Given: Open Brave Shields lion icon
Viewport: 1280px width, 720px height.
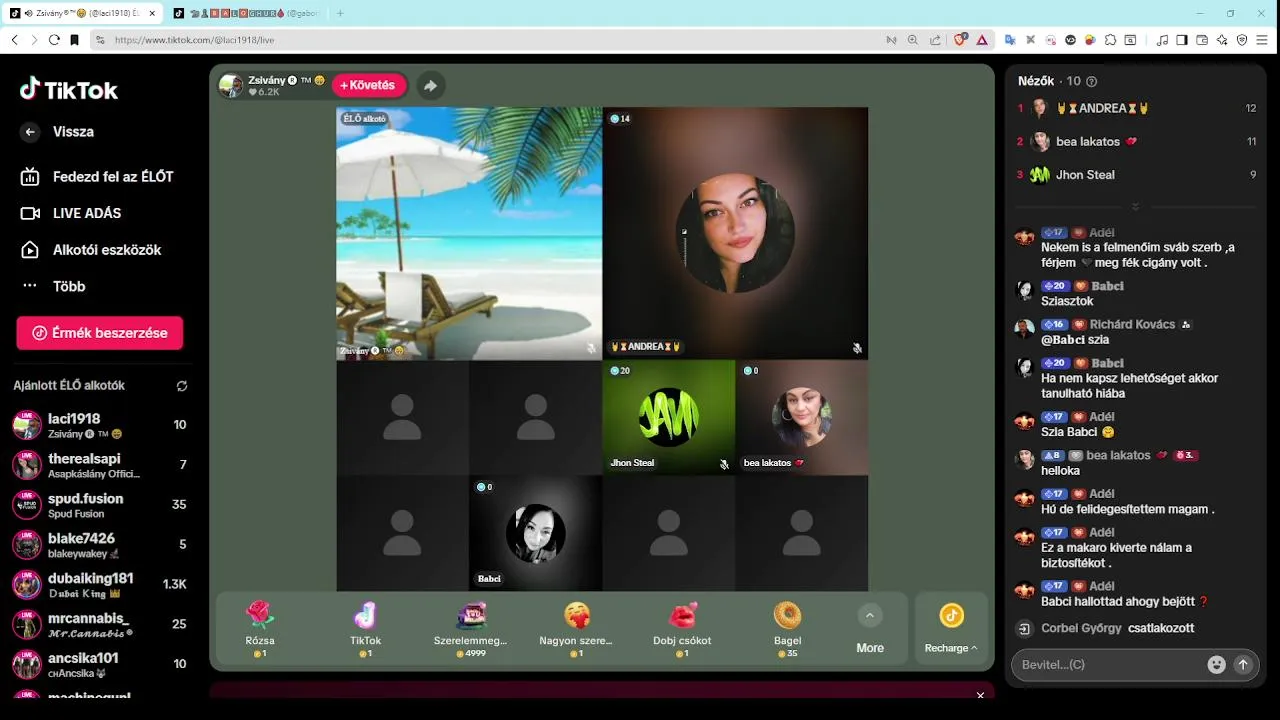Looking at the screenshot, I should point(960,40).
